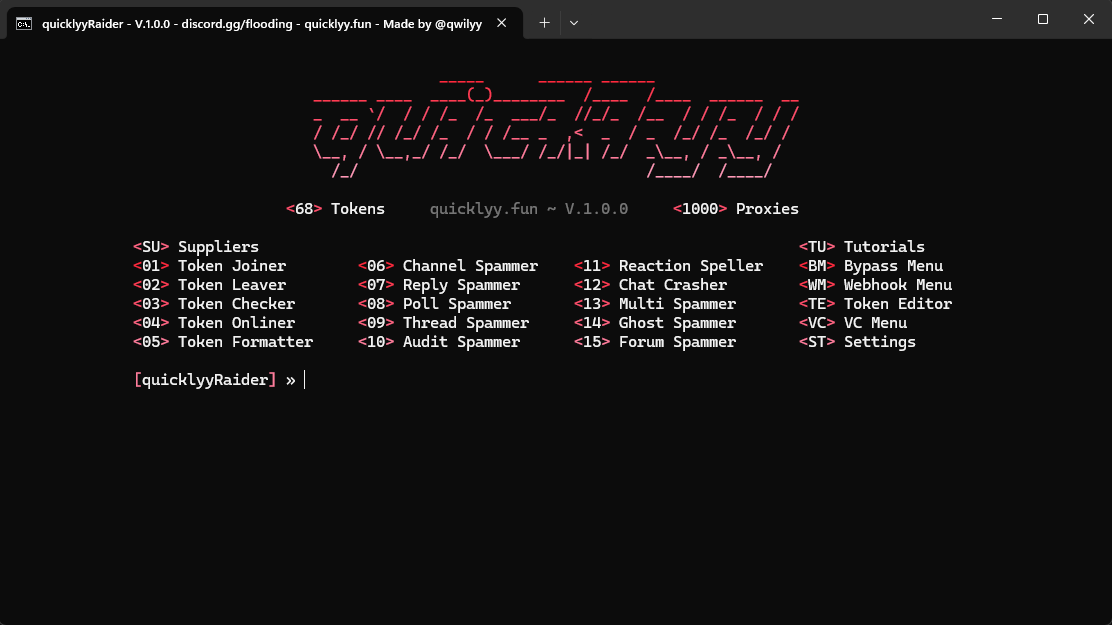
Task: Click the "<WM> Webhook Menu" entry
Action: (875, 285)
